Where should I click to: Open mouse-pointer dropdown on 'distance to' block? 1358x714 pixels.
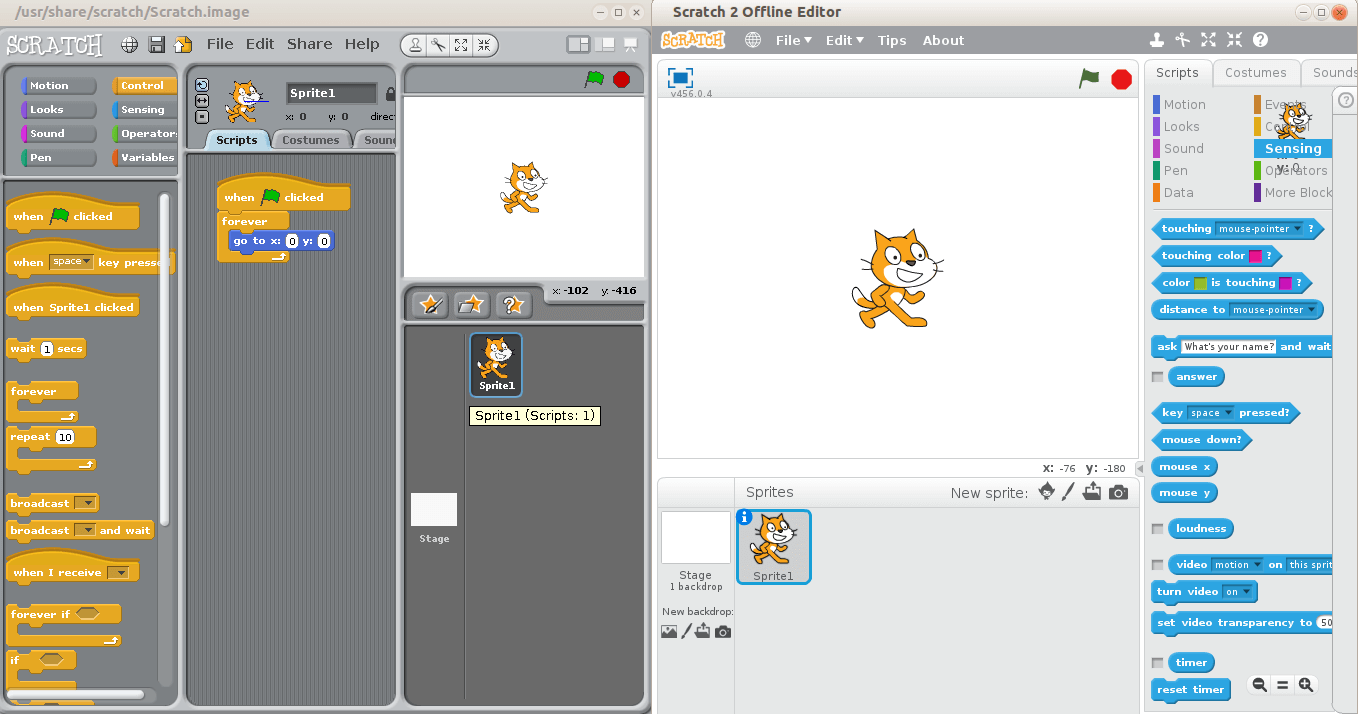[1275, 310]
